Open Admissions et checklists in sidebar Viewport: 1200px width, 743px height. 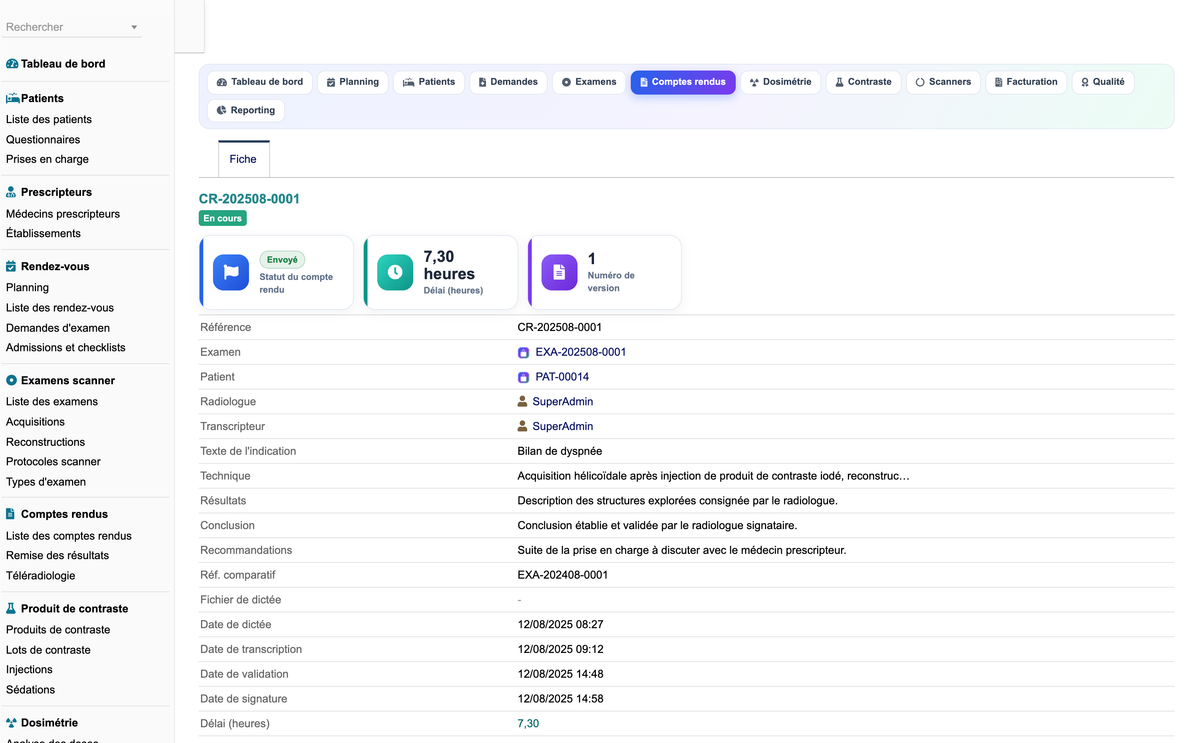(66, 347)
